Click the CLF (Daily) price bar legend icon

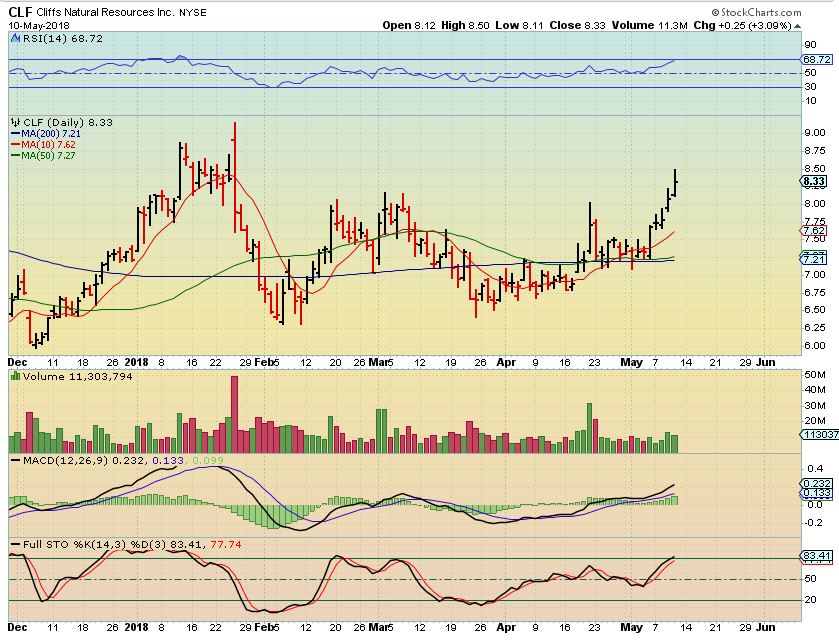[x=15, y=121]
